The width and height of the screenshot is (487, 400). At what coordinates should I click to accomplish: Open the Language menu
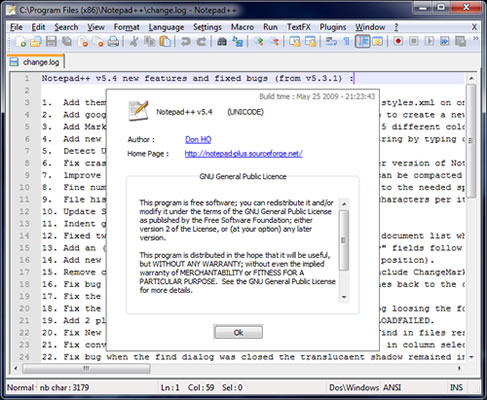(166, 27)
